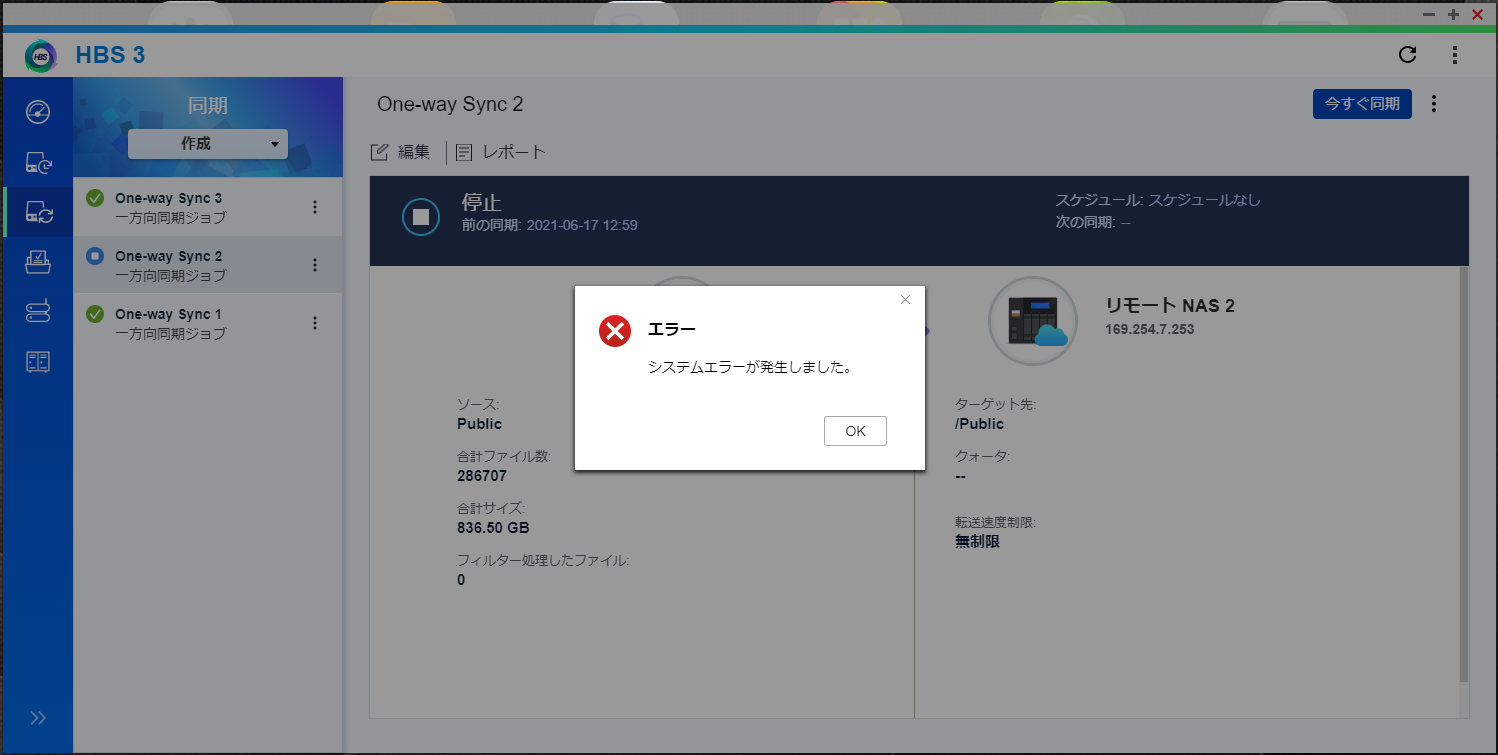
Task: Select the Sync section sidebar icon
Action: (x=38, y=211)
